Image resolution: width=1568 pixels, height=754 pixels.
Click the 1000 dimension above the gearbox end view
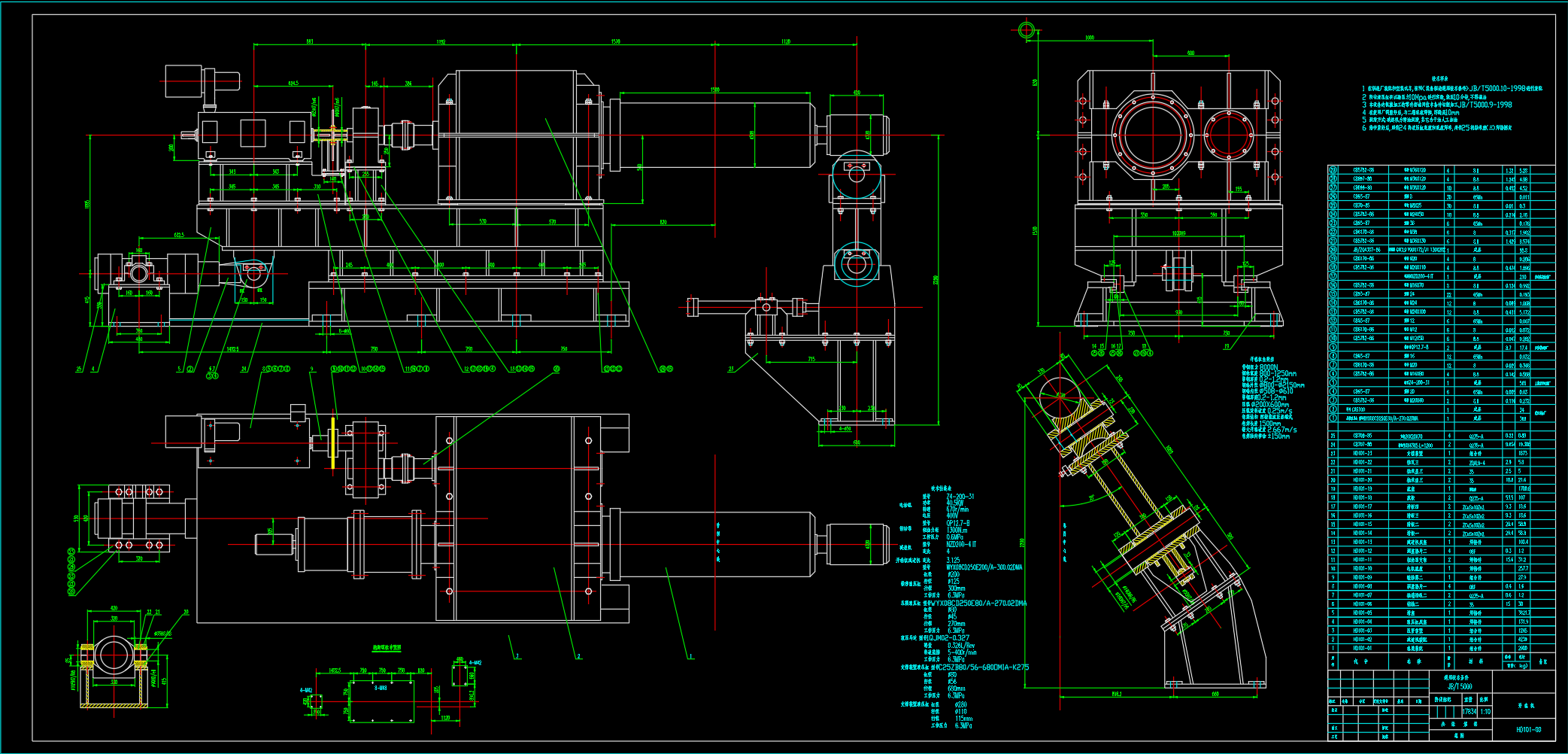click(1090, 38)
